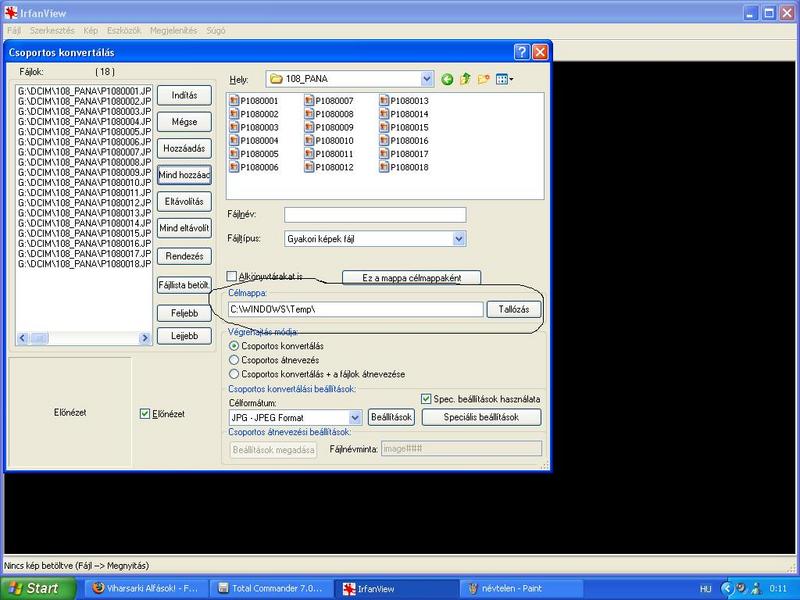Image resolution: width=800 pixels, height=600 pixels.
Task: Open the Célformátum JPG format dropdown
Action: [x=355, y=417]
